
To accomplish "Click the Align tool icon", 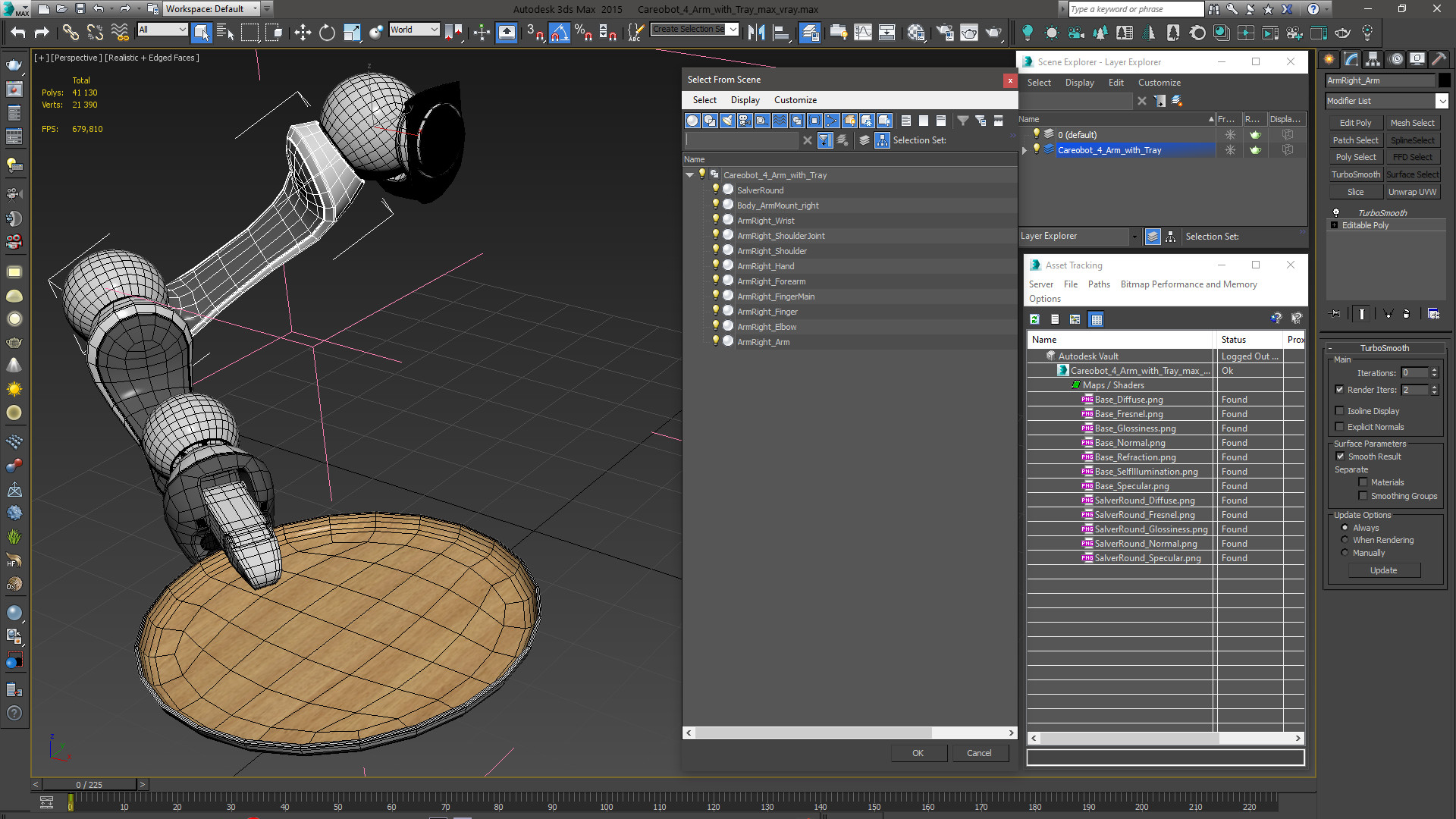I will click(x=780, y=32).
